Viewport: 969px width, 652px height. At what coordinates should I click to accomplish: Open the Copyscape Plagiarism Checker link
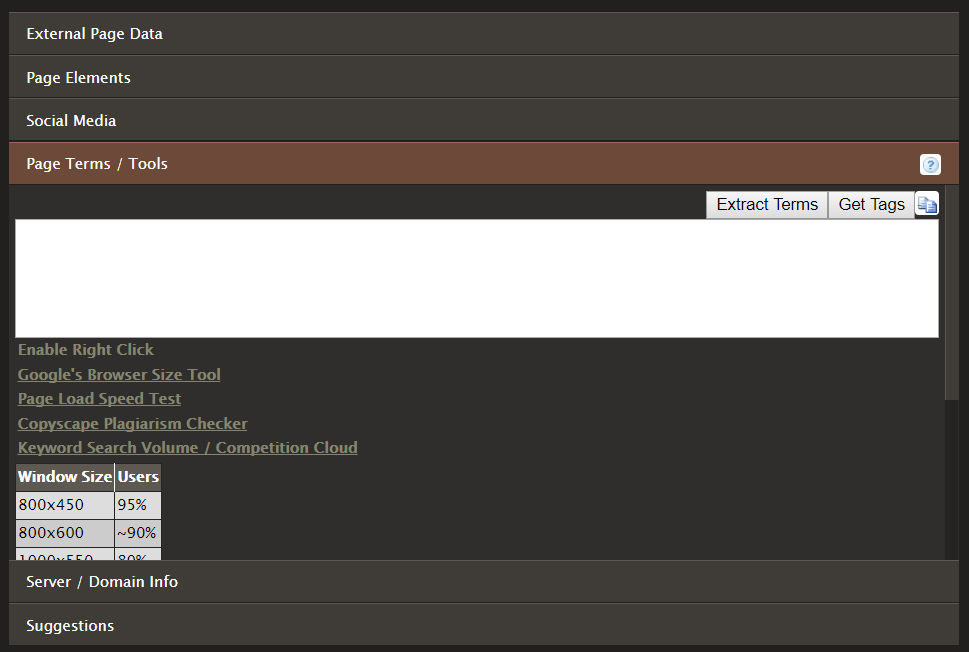point(132,424)
